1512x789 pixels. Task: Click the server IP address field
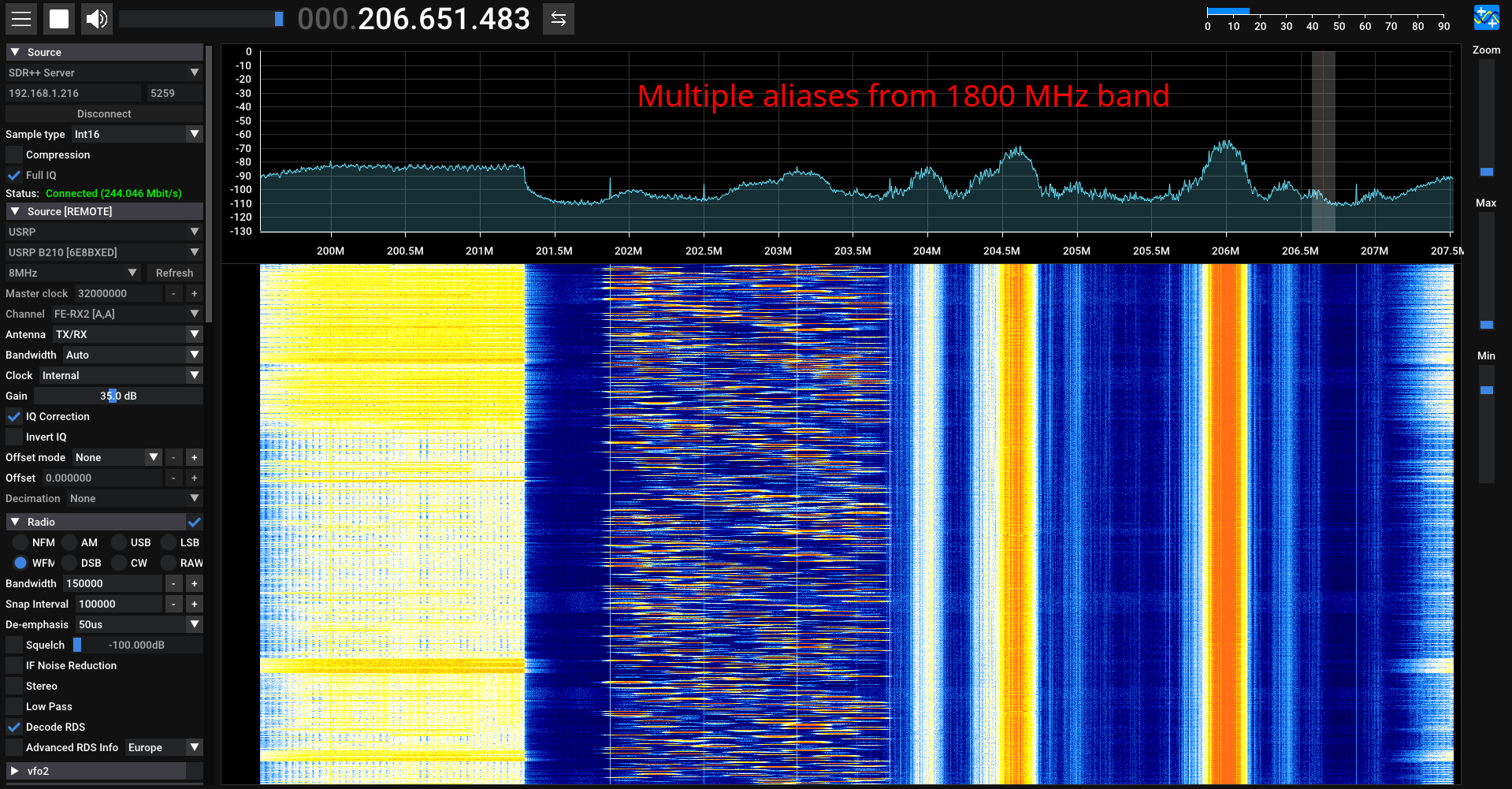[73, 93]
